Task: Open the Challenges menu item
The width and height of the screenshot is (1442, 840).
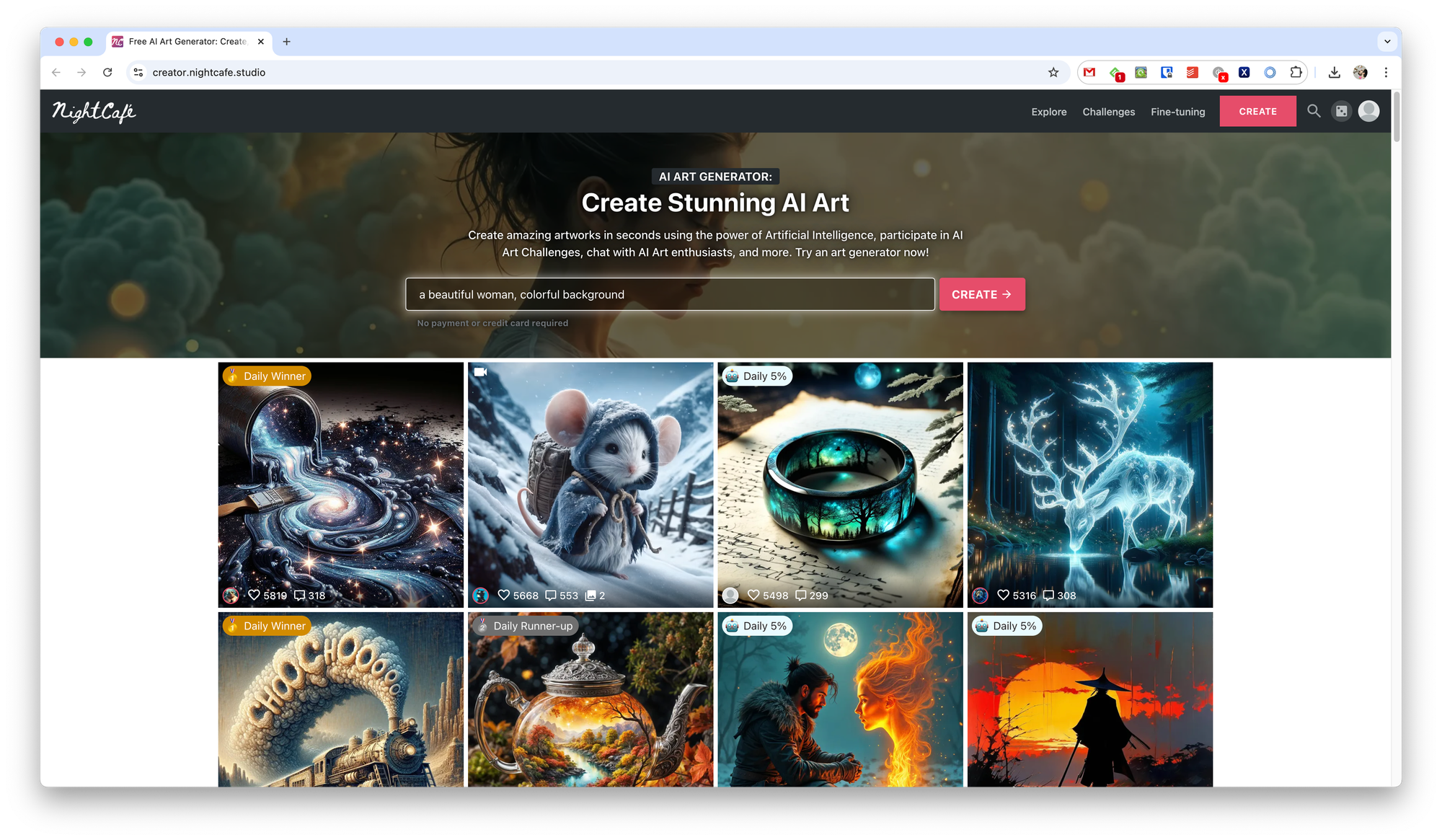Action: (1108, 112)
